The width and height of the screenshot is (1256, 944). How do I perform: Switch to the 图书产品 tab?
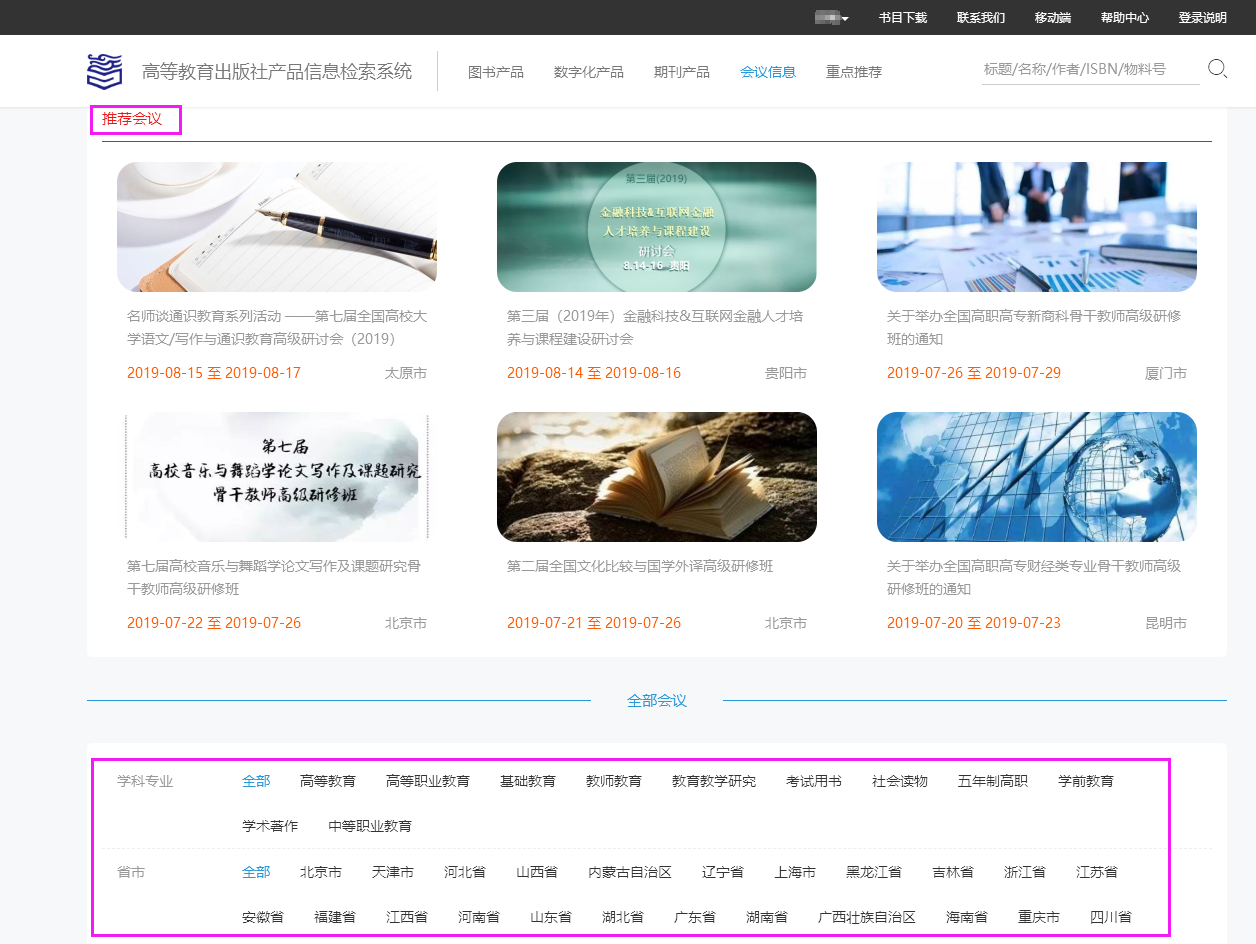[496, 72]
